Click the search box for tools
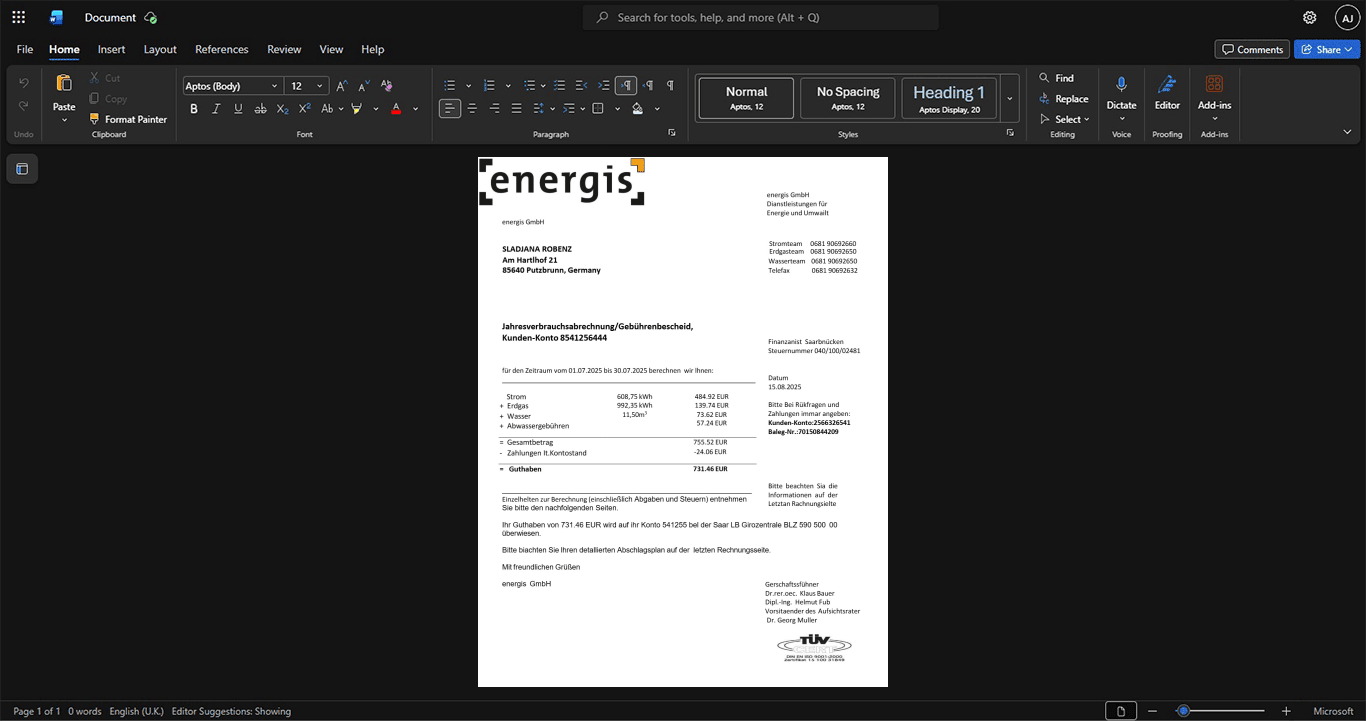The width and height of the screenshot is (1366, 721). point(760,17)
